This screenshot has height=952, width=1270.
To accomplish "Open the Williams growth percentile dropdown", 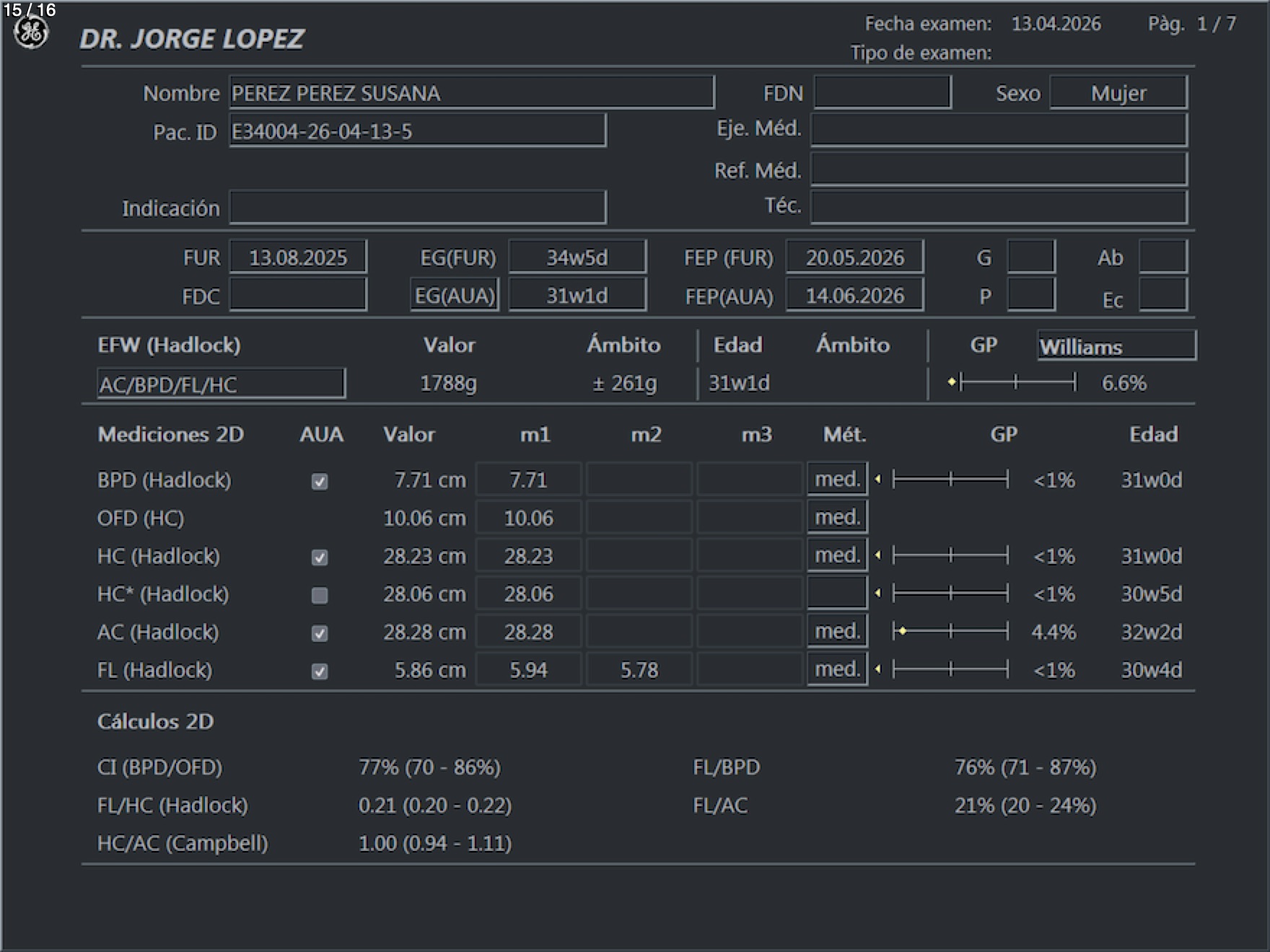I will (x=1116, y=346).
